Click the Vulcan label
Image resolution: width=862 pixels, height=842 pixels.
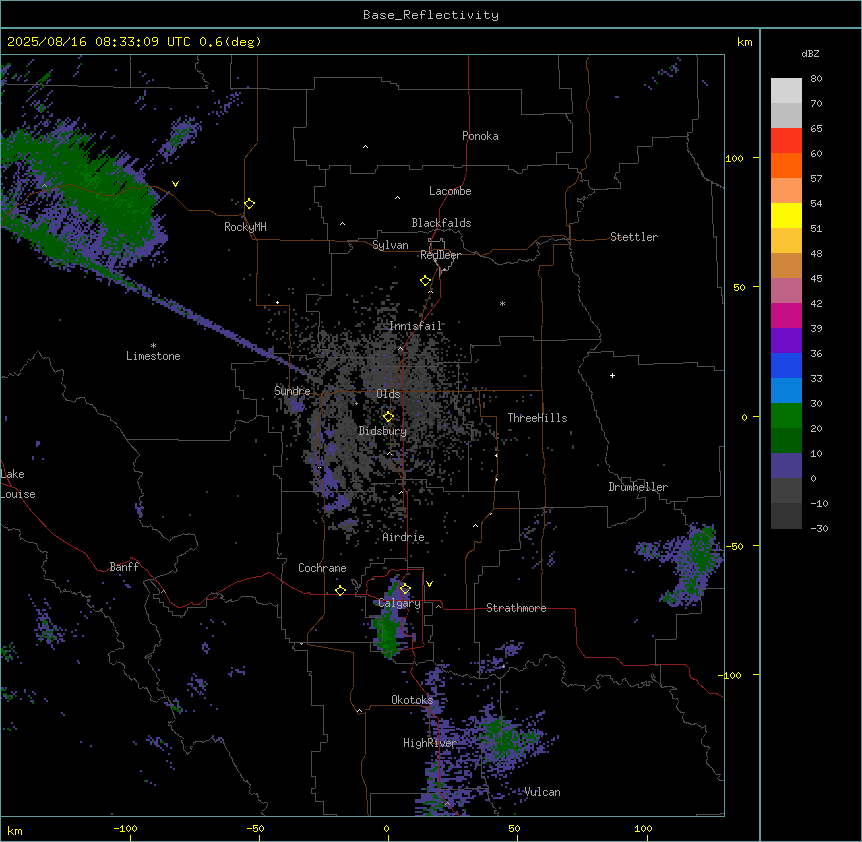542,792
